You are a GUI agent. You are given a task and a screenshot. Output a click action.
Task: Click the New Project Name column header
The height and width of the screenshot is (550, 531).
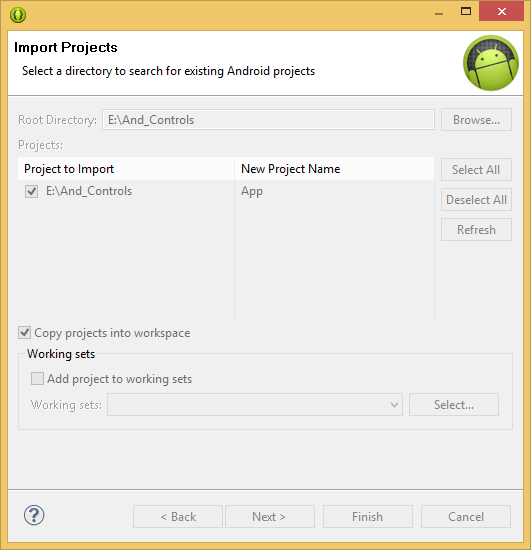334,169
